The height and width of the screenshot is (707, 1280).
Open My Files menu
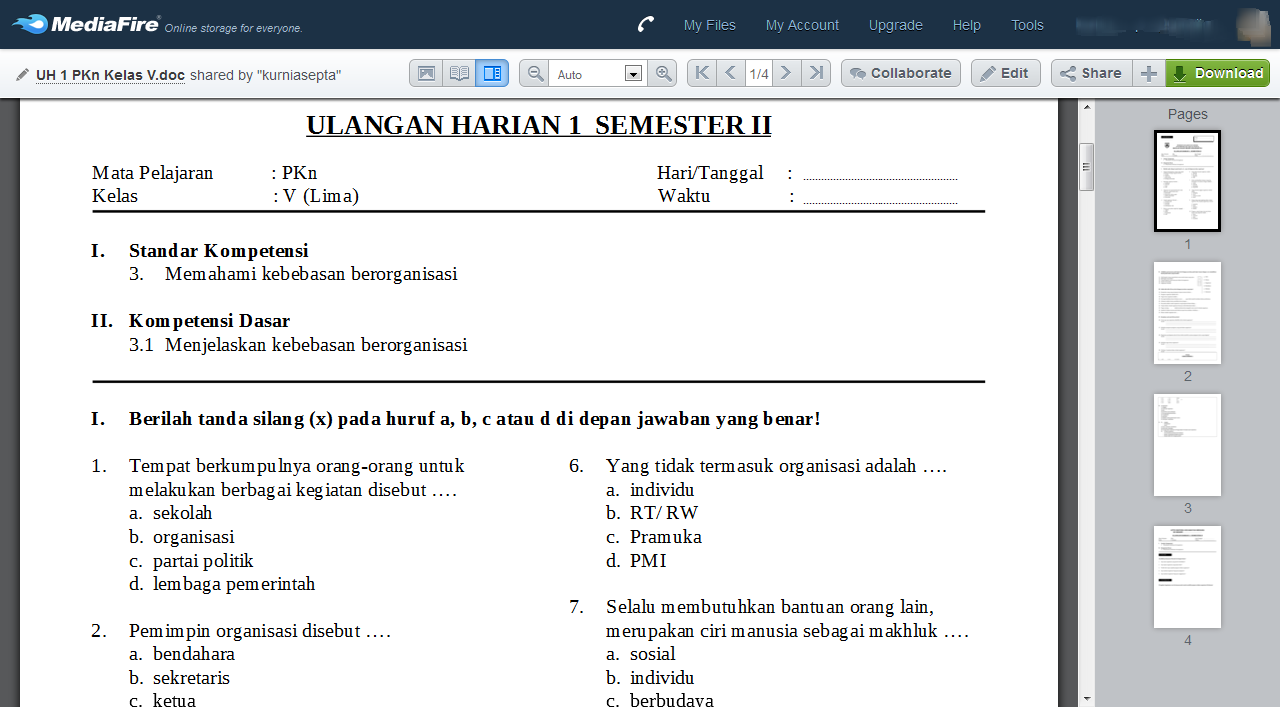click(709, 25)
